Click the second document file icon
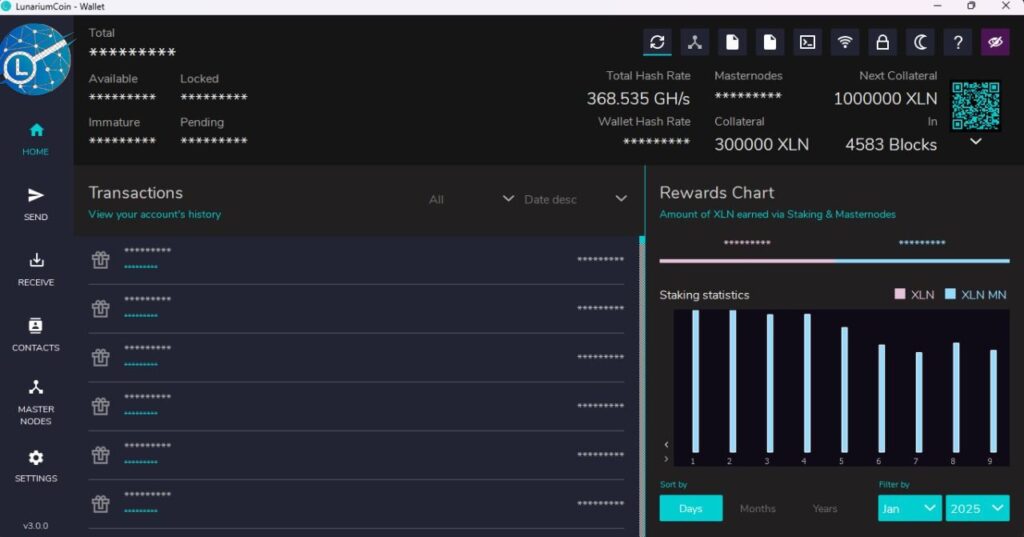This screenshot has width=1024, height=537. pyautogui.click(x=770, y=42)
